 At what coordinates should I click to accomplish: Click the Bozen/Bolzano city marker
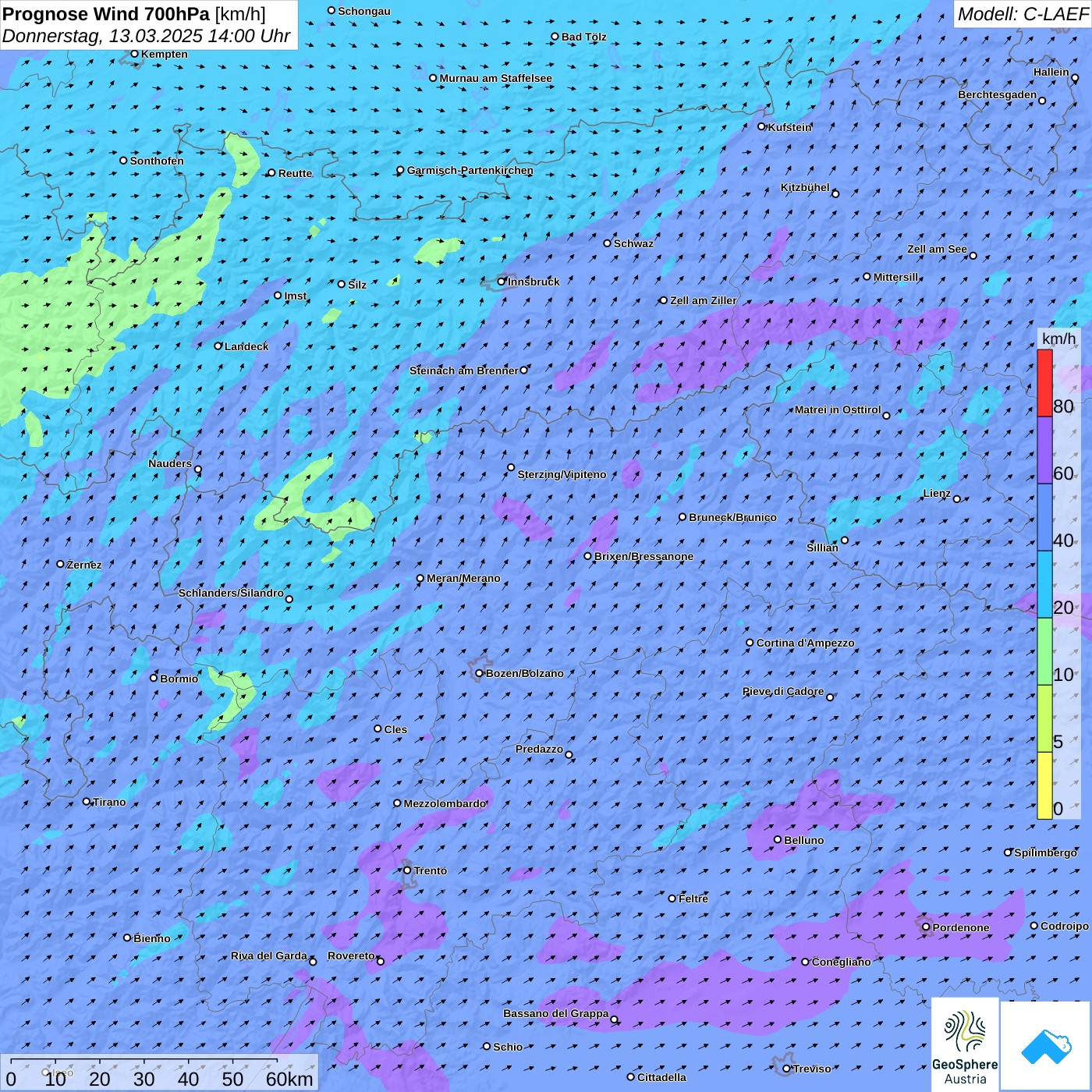tap(480, 673)
